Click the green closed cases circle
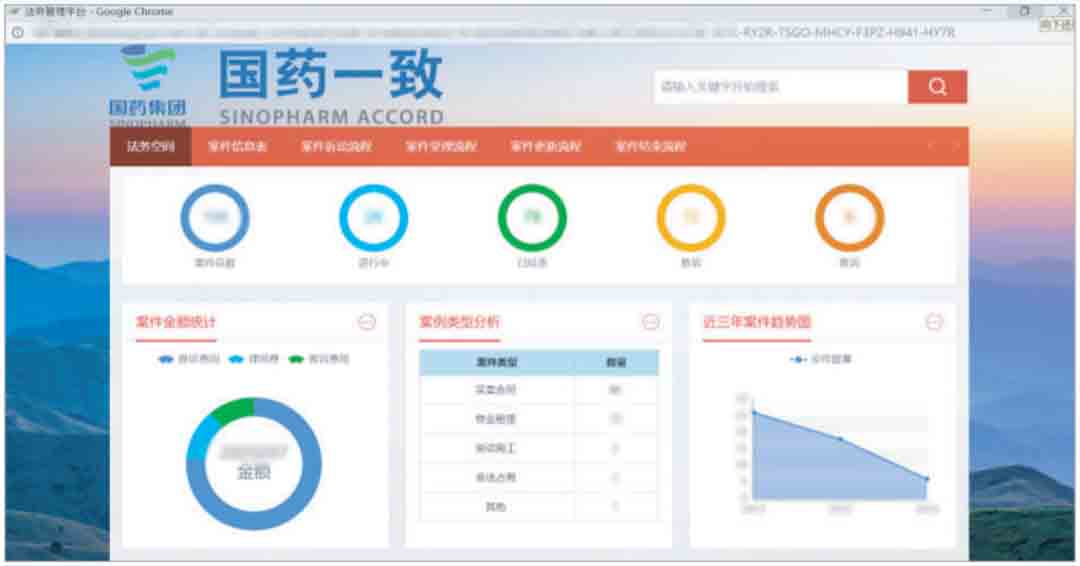Screen dimensions: 1080x566 pos(532,218)
